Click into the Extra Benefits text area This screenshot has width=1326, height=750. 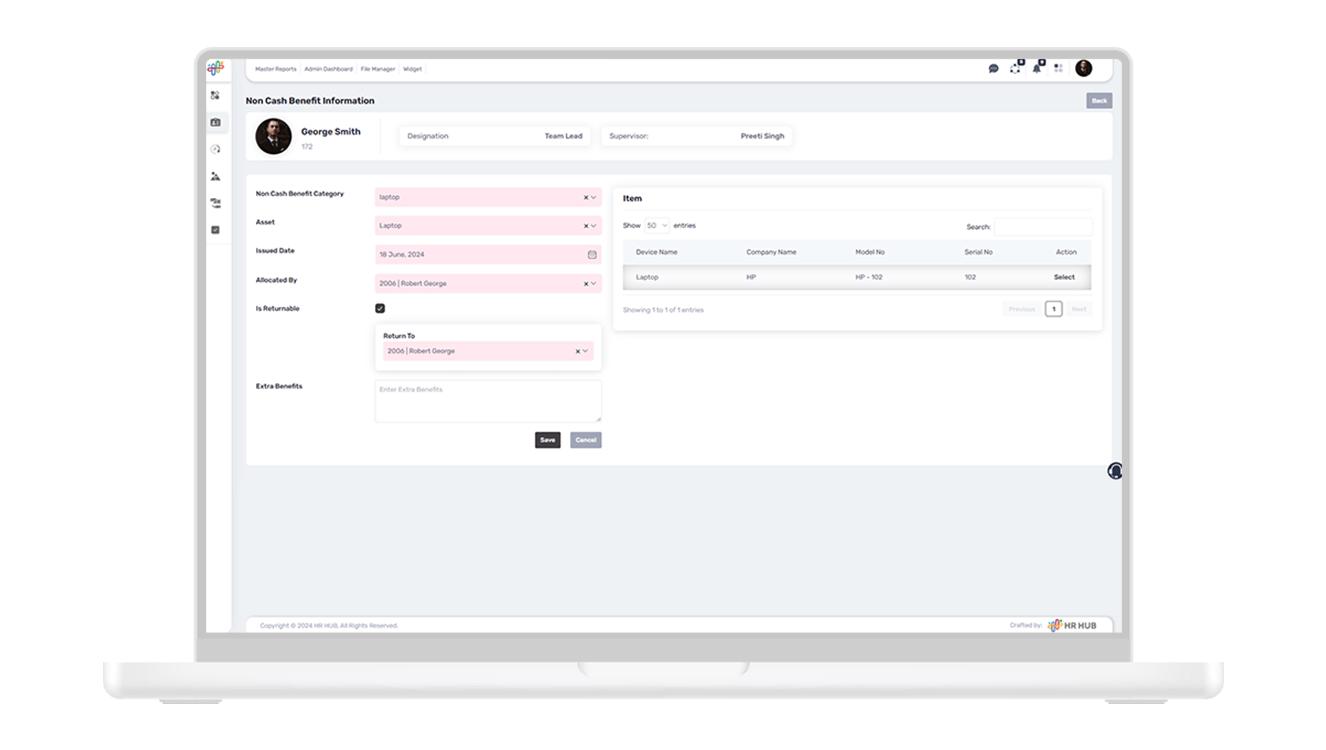(x=488, y=401)
